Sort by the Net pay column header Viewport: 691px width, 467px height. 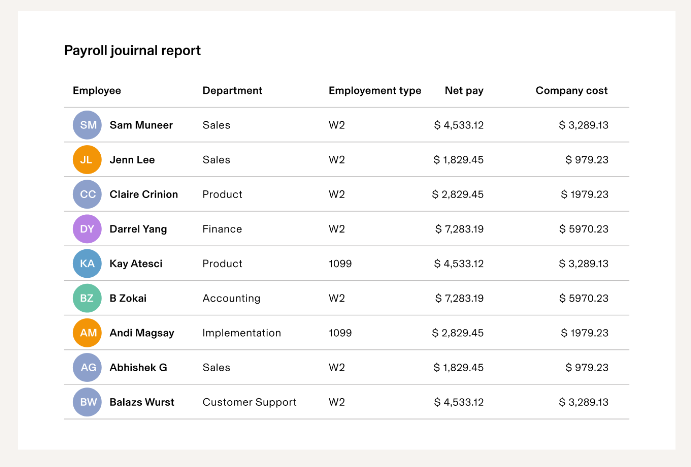pyautogui.click(x=464, y=91)
